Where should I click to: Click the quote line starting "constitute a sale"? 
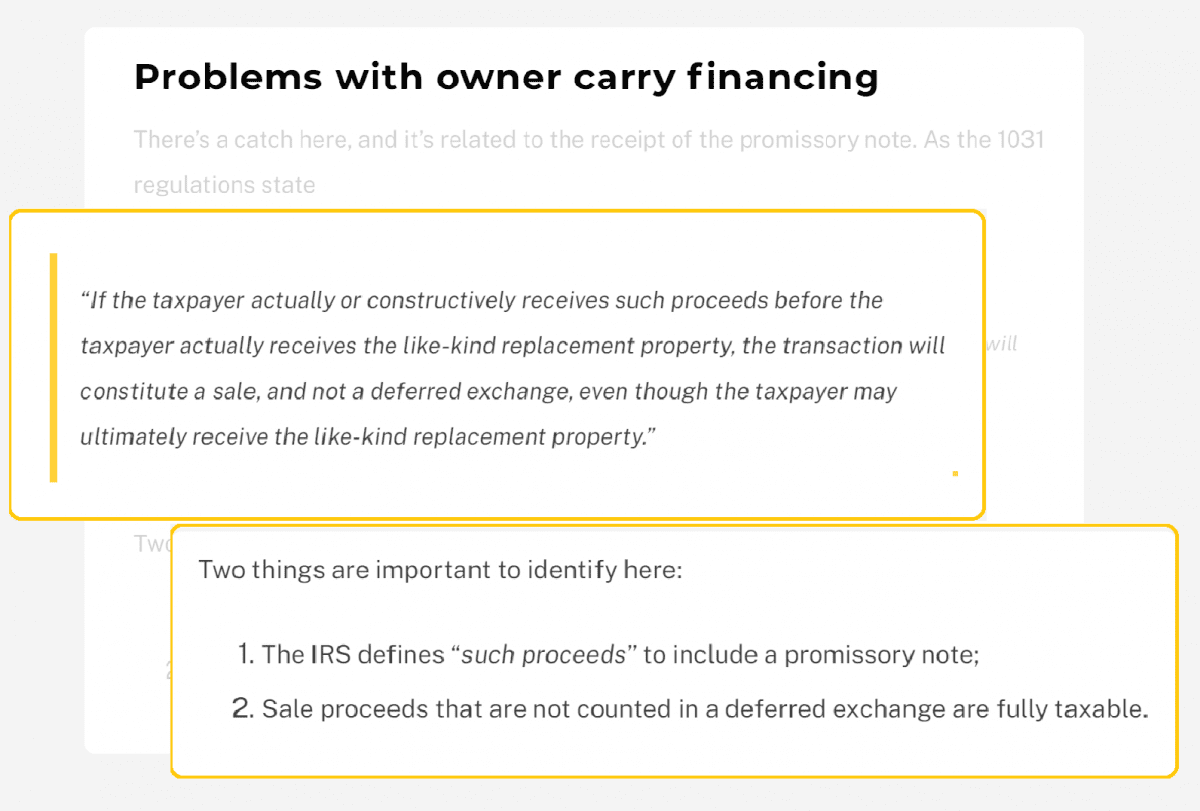[488, 392]
